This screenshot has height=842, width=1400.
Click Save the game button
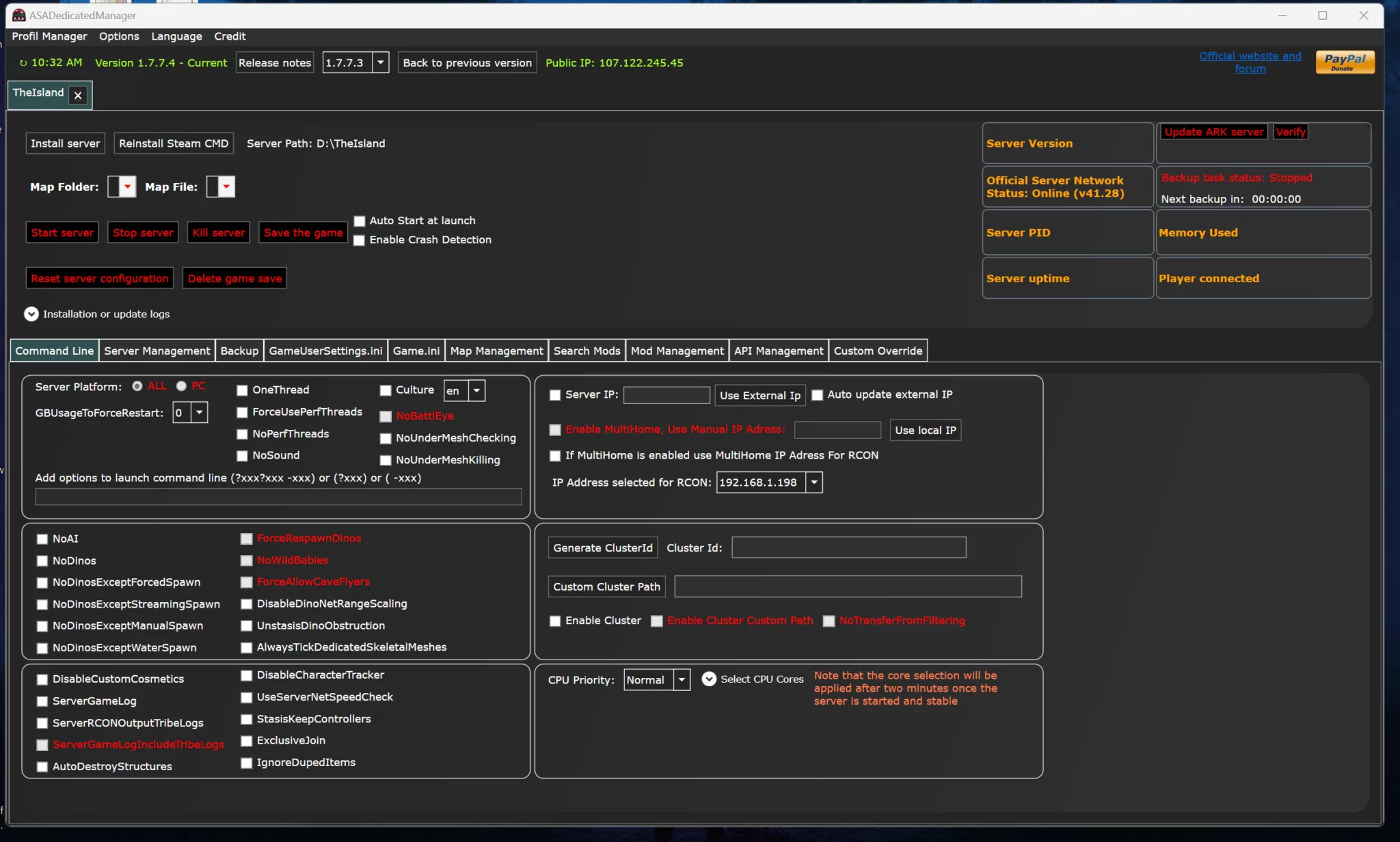(x=304, y=233)
